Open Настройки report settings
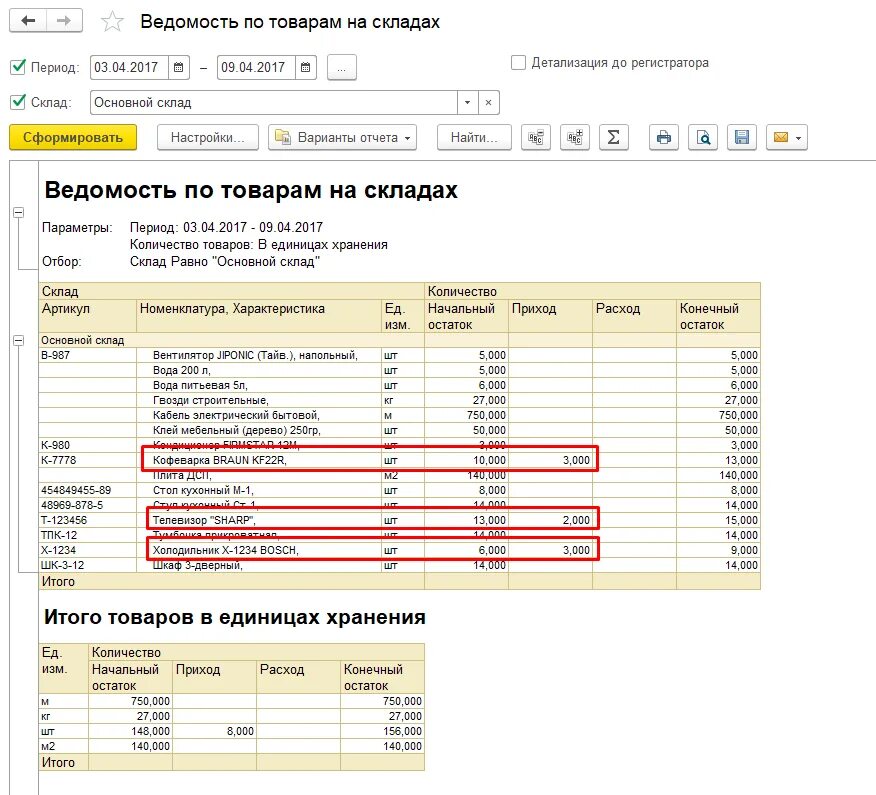 (208, 137)
